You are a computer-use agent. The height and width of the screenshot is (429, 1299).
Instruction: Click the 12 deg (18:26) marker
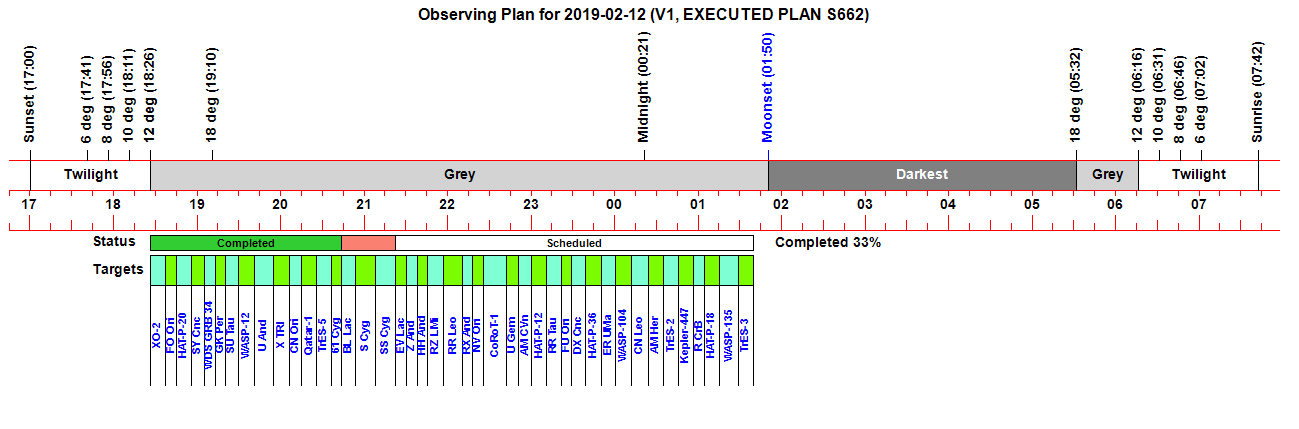click(150, 95)
